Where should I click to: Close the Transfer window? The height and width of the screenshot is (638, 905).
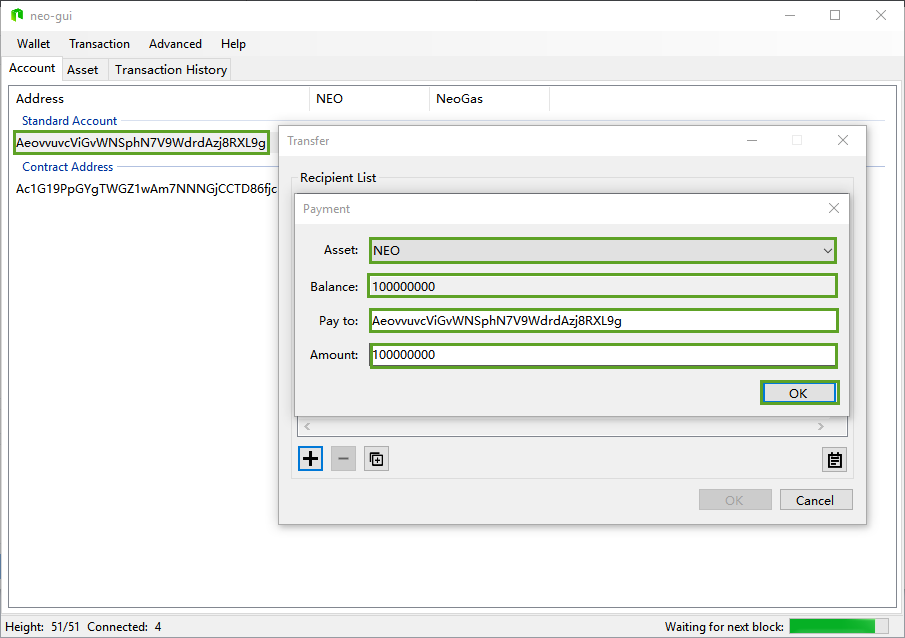pyautogui.click(x=843, y=140)
